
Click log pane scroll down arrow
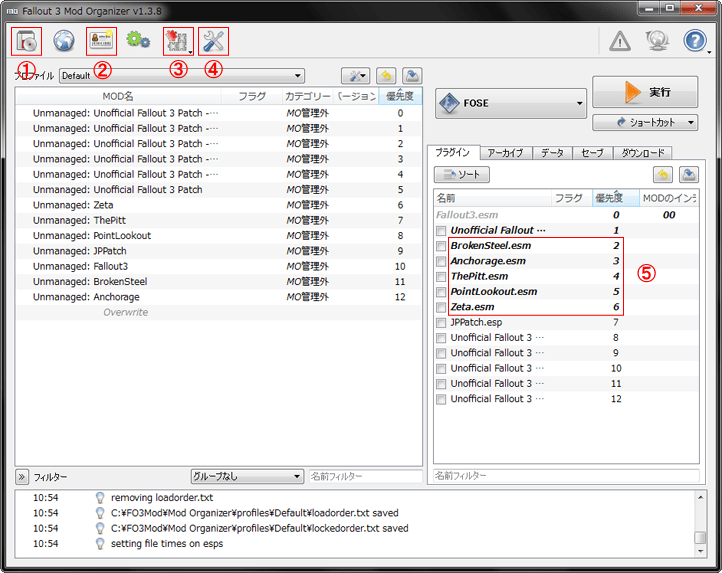click(700, 551)
